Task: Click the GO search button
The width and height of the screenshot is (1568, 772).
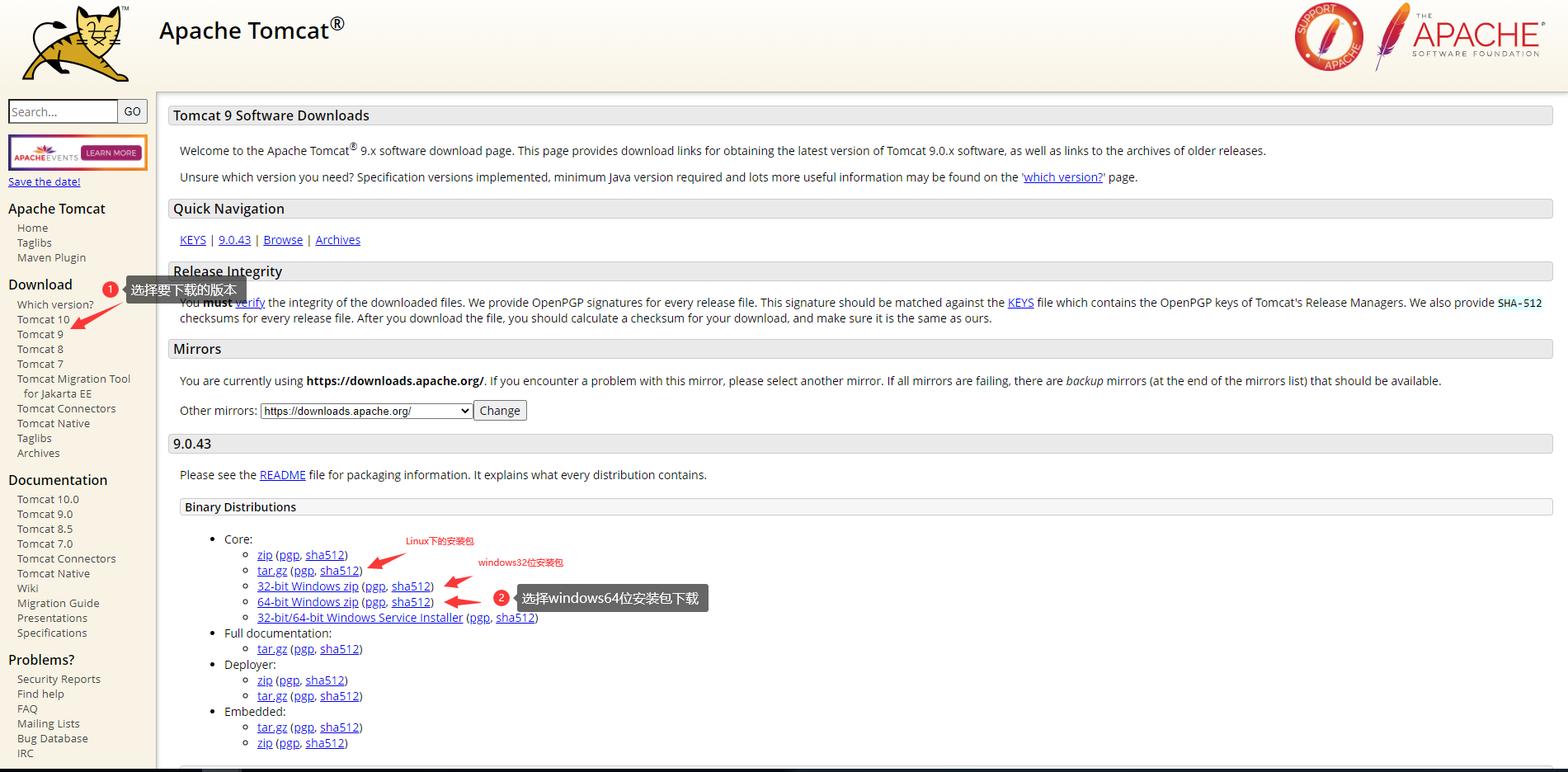Action: (x=132, y=111)
